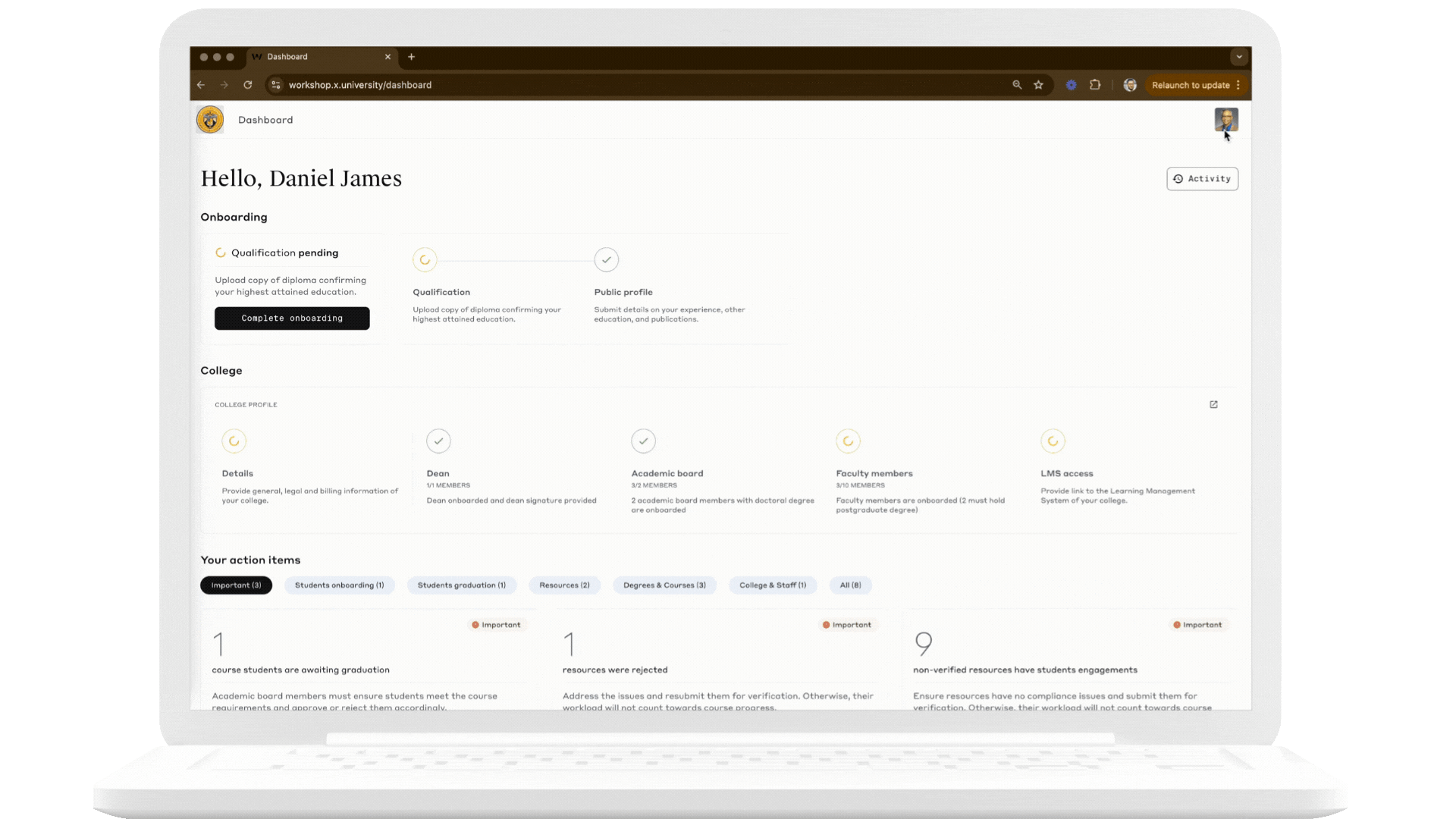This screenshot has width=1456, height=819.
Task: Click the Public profile completed checkmark
Action: click(606, 259)
